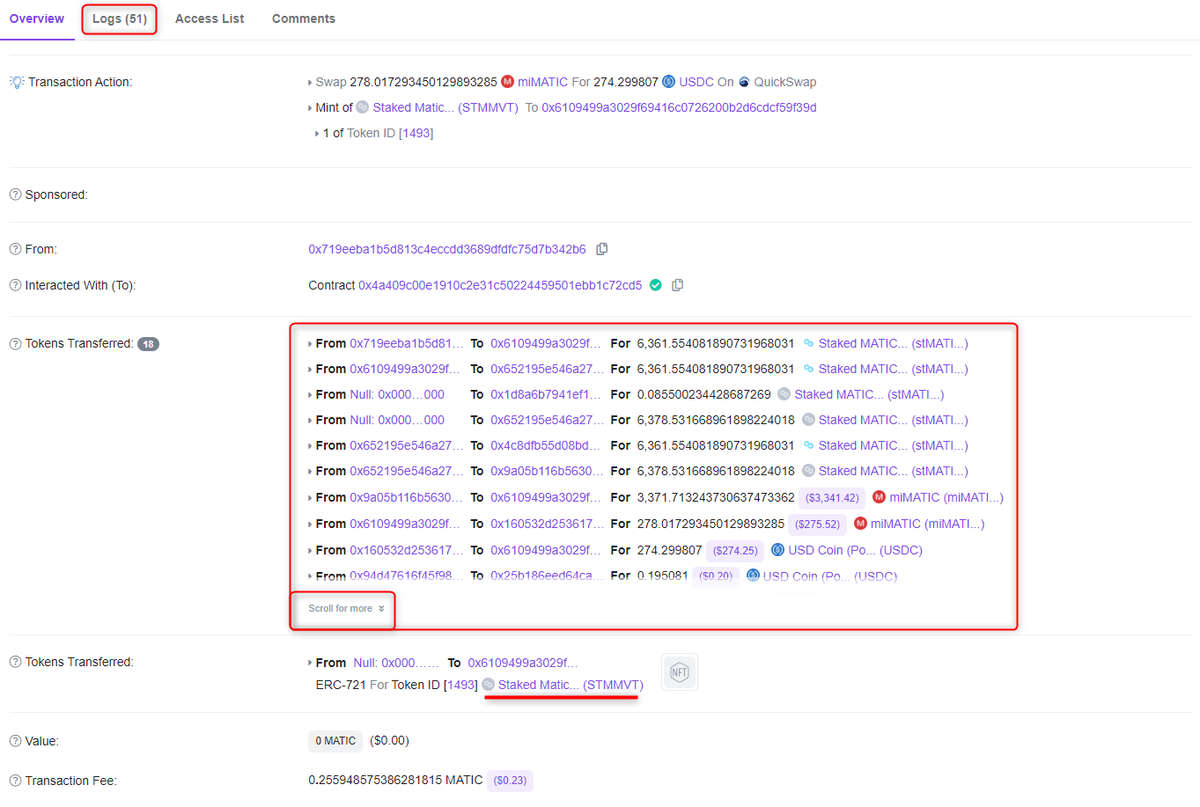The image size is (1200, 807).
Task: Expand arrow of the 3,371.71 miMATIC row
Action: click(x=310, y=497)
